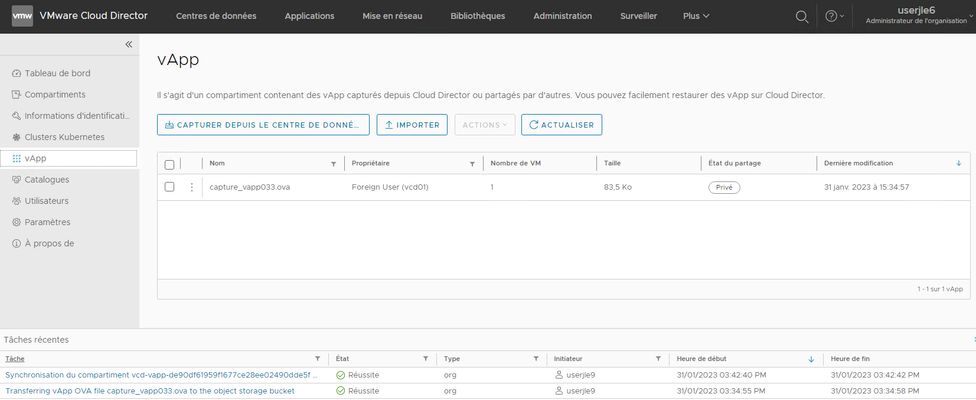Open Synchronisation du compartiment task link
The height and width of the screenshot is (400, 976).
click(162, 375)
